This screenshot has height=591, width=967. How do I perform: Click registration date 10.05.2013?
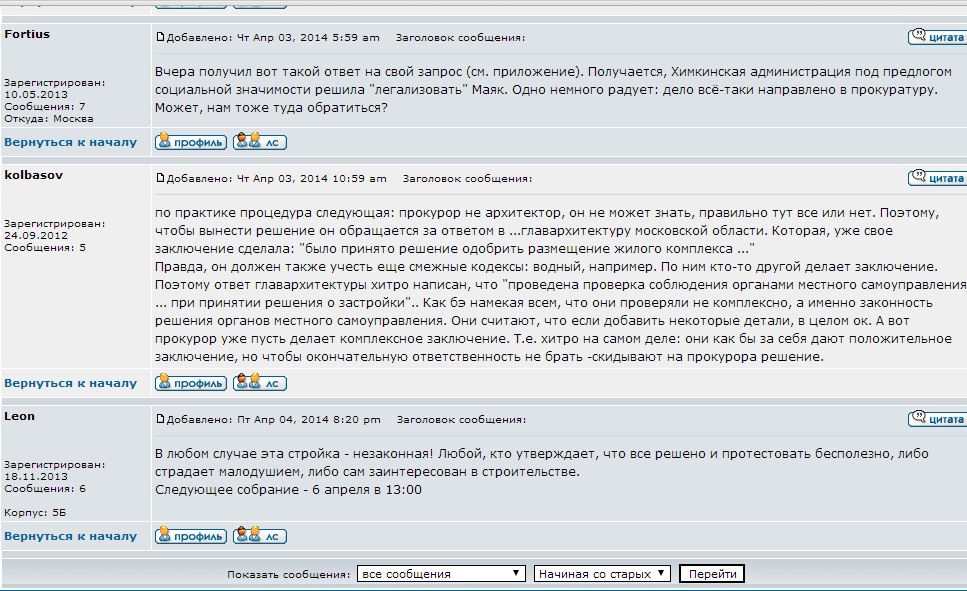point(36,94)
